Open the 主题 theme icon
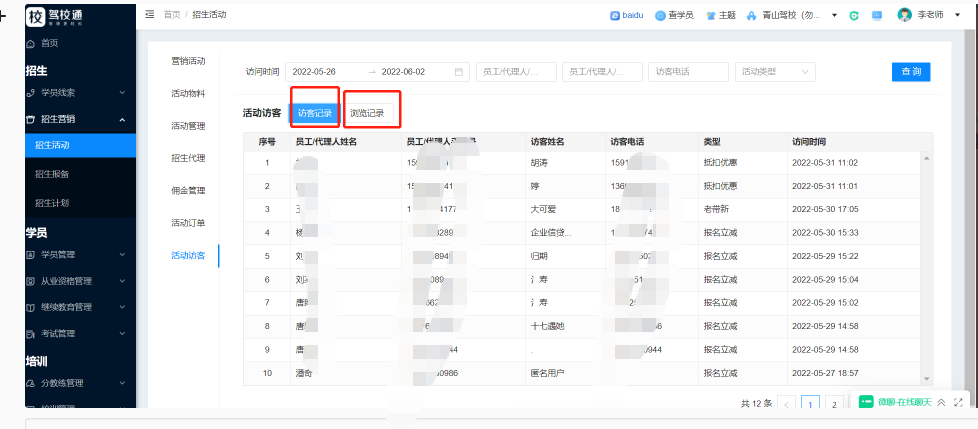 [711, 15]
